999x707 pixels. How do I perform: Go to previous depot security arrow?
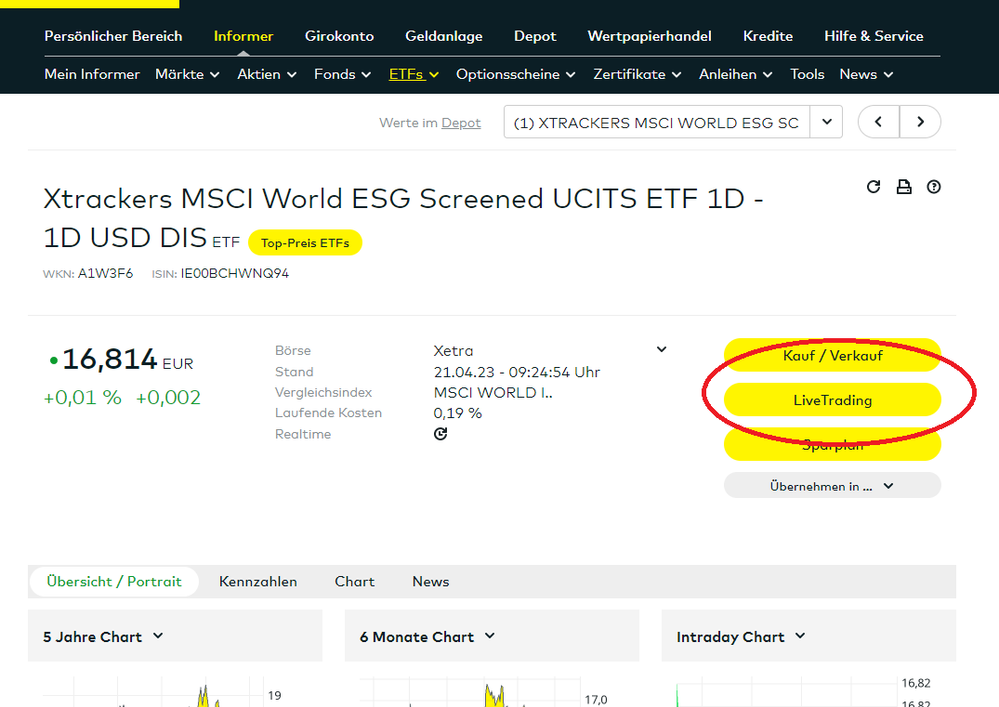click(879, 122)
